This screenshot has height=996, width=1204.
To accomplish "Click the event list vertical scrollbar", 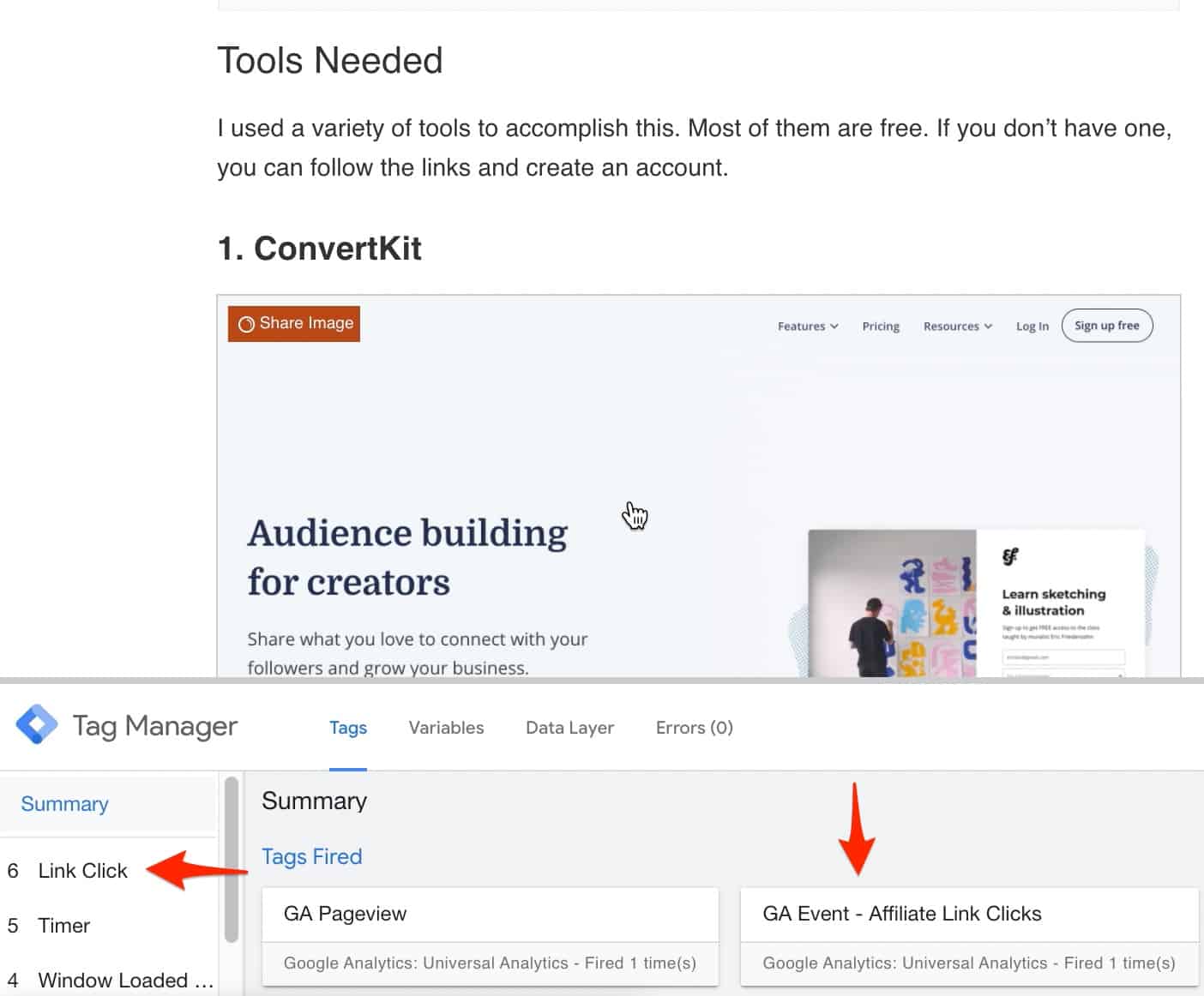I will (231, 860).
